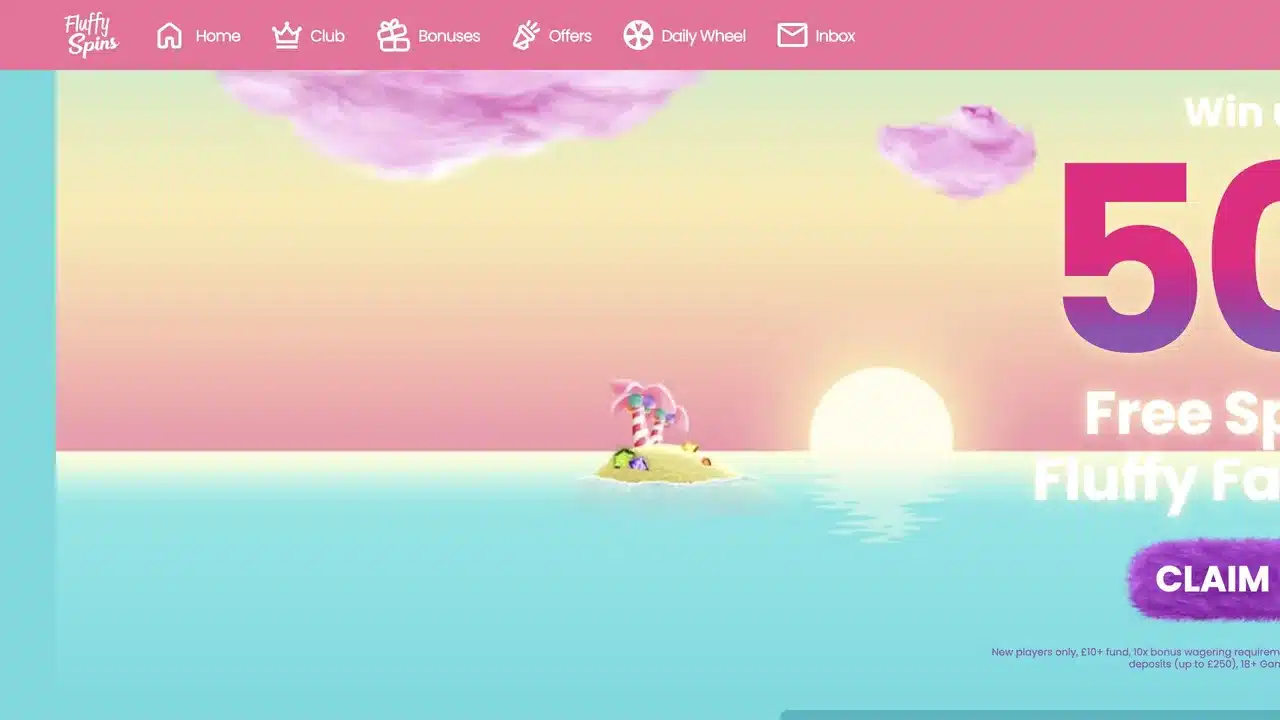The image size is (1280, 720).
Task: Click the New players only terms text
Action: (x=1135, y=658)
